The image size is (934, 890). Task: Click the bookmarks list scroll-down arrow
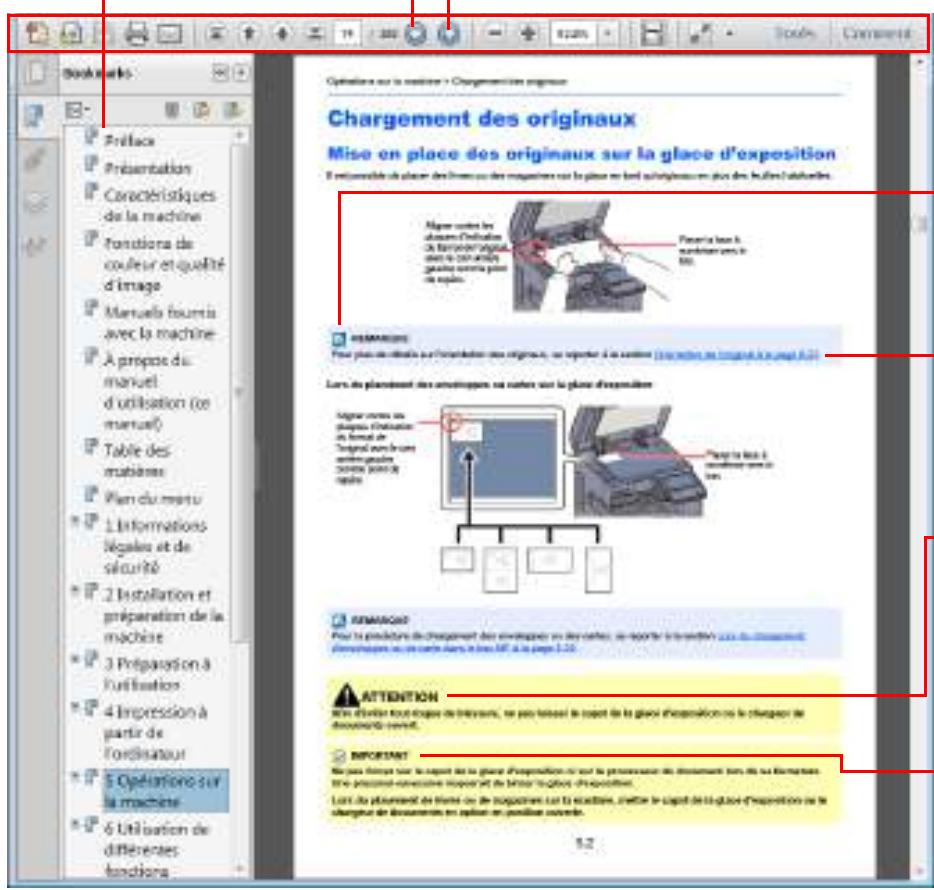[x=239, y=869]
